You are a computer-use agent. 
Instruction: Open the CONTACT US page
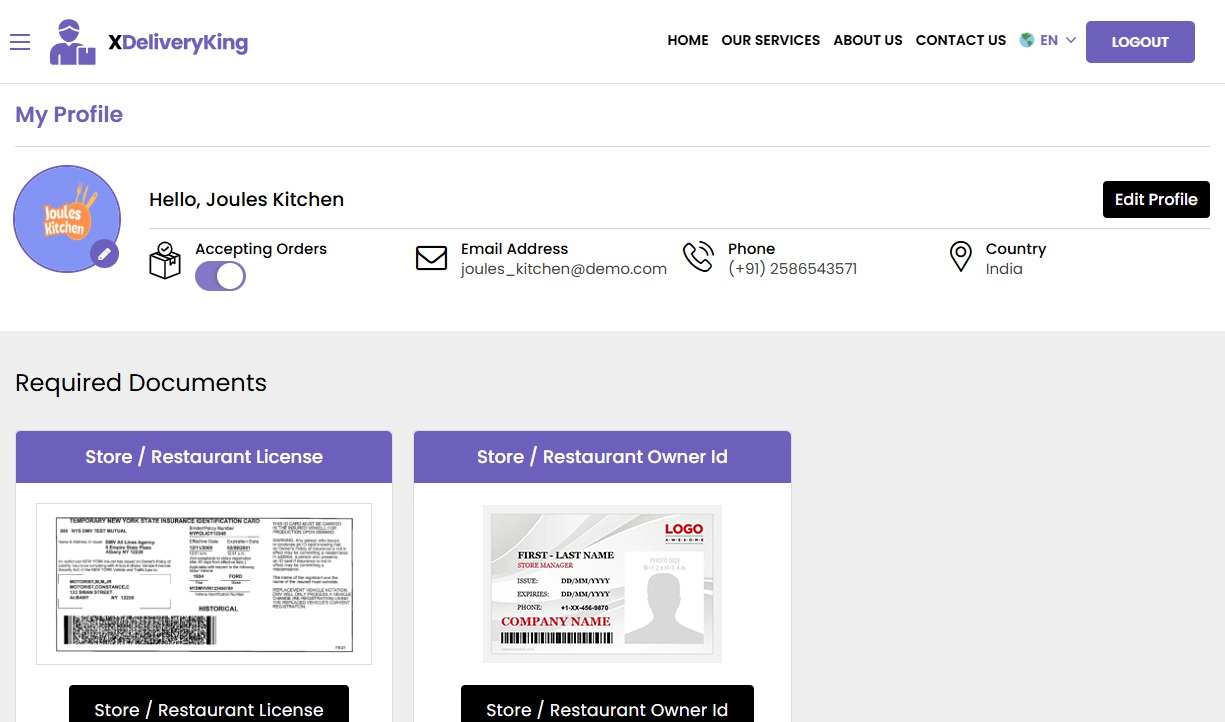click(x=960, y=41)
